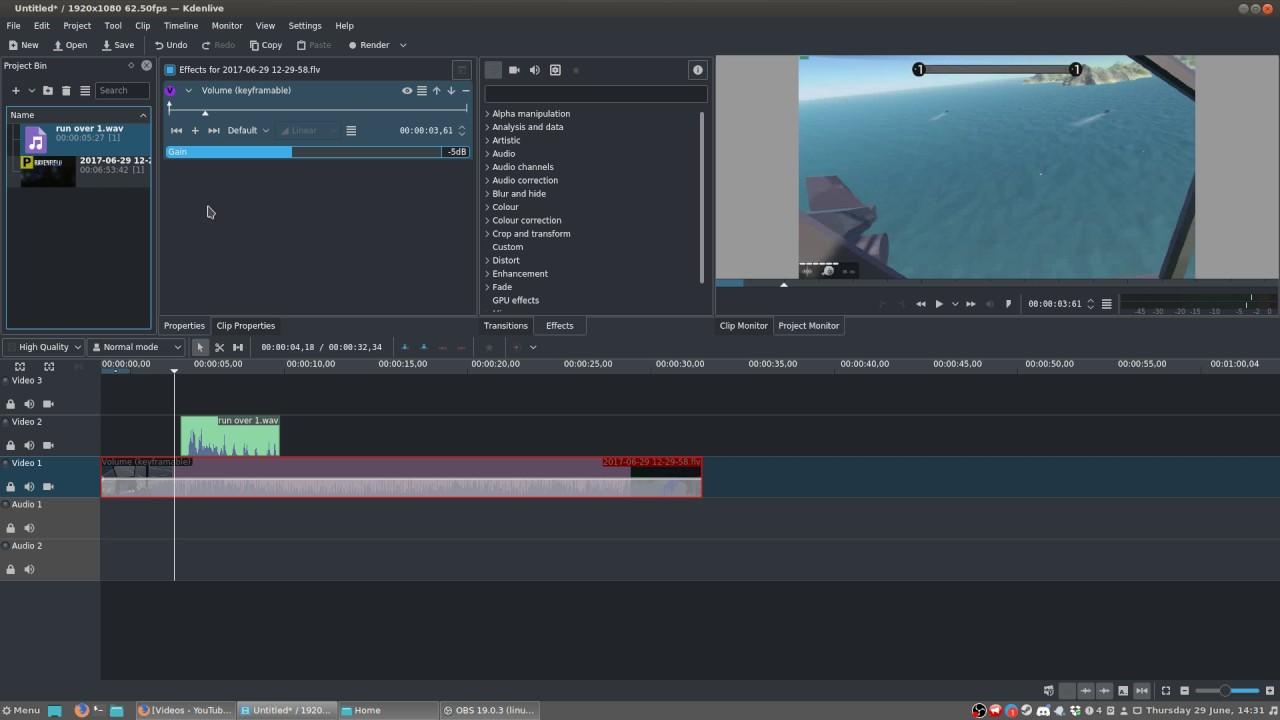Open the Timeline menu

pos(181,26)
